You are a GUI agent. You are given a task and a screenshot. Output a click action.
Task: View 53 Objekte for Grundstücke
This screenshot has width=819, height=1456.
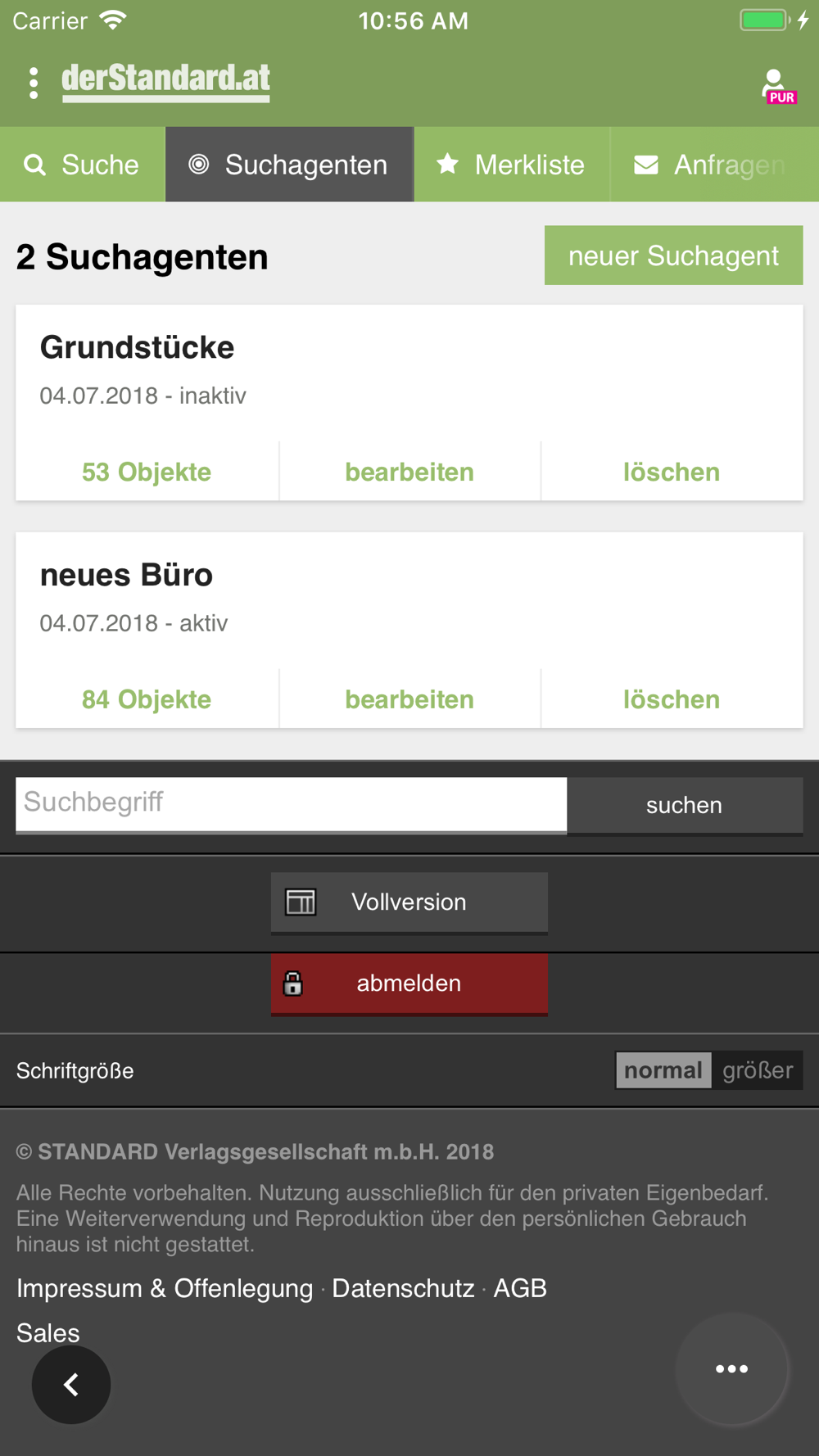147,472
